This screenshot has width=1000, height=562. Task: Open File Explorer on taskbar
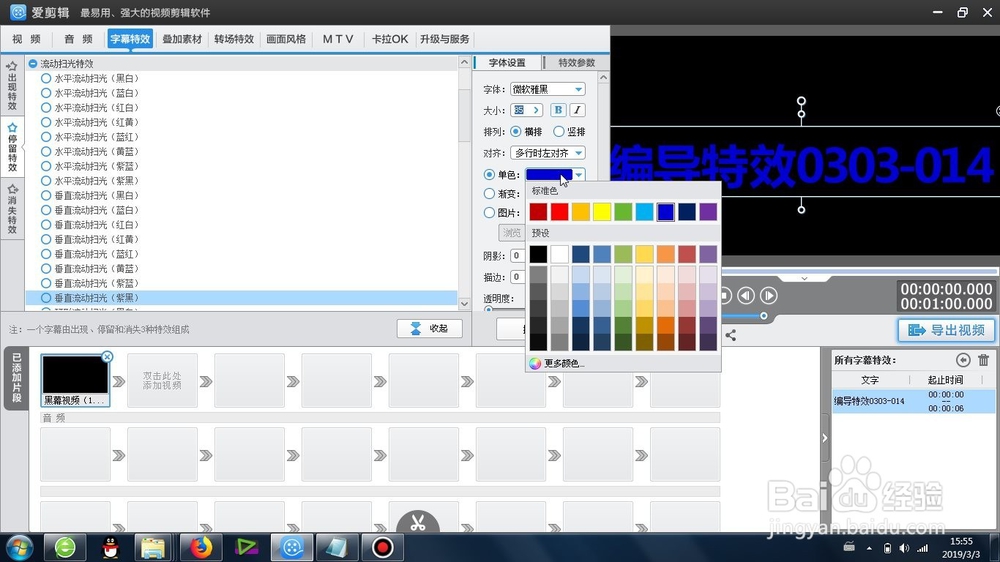coord(153,547)
